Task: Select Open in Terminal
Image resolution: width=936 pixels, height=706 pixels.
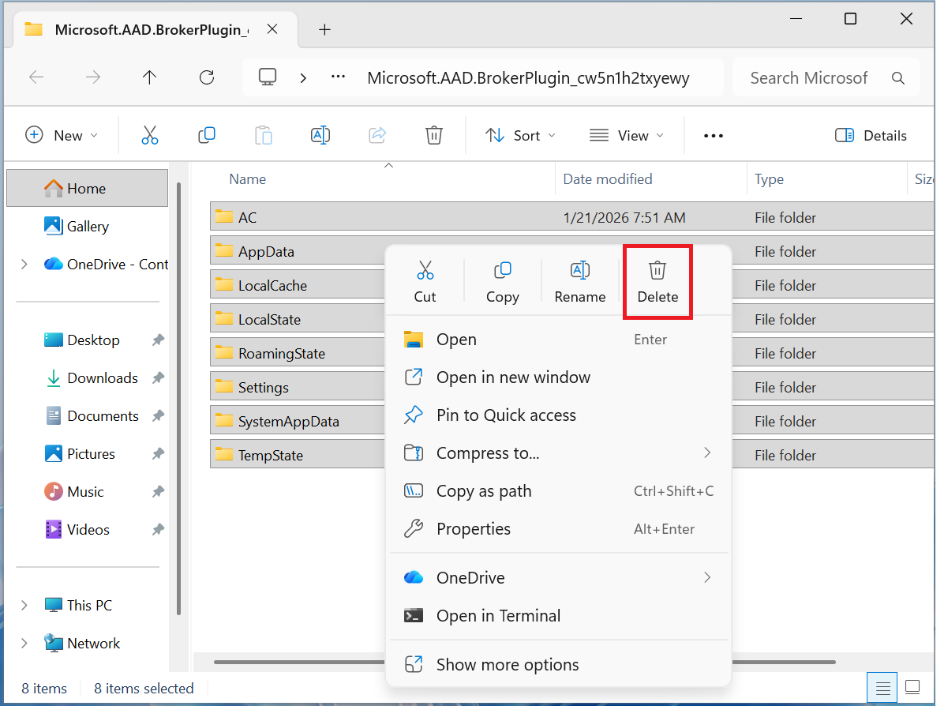Action: point(559,616)
